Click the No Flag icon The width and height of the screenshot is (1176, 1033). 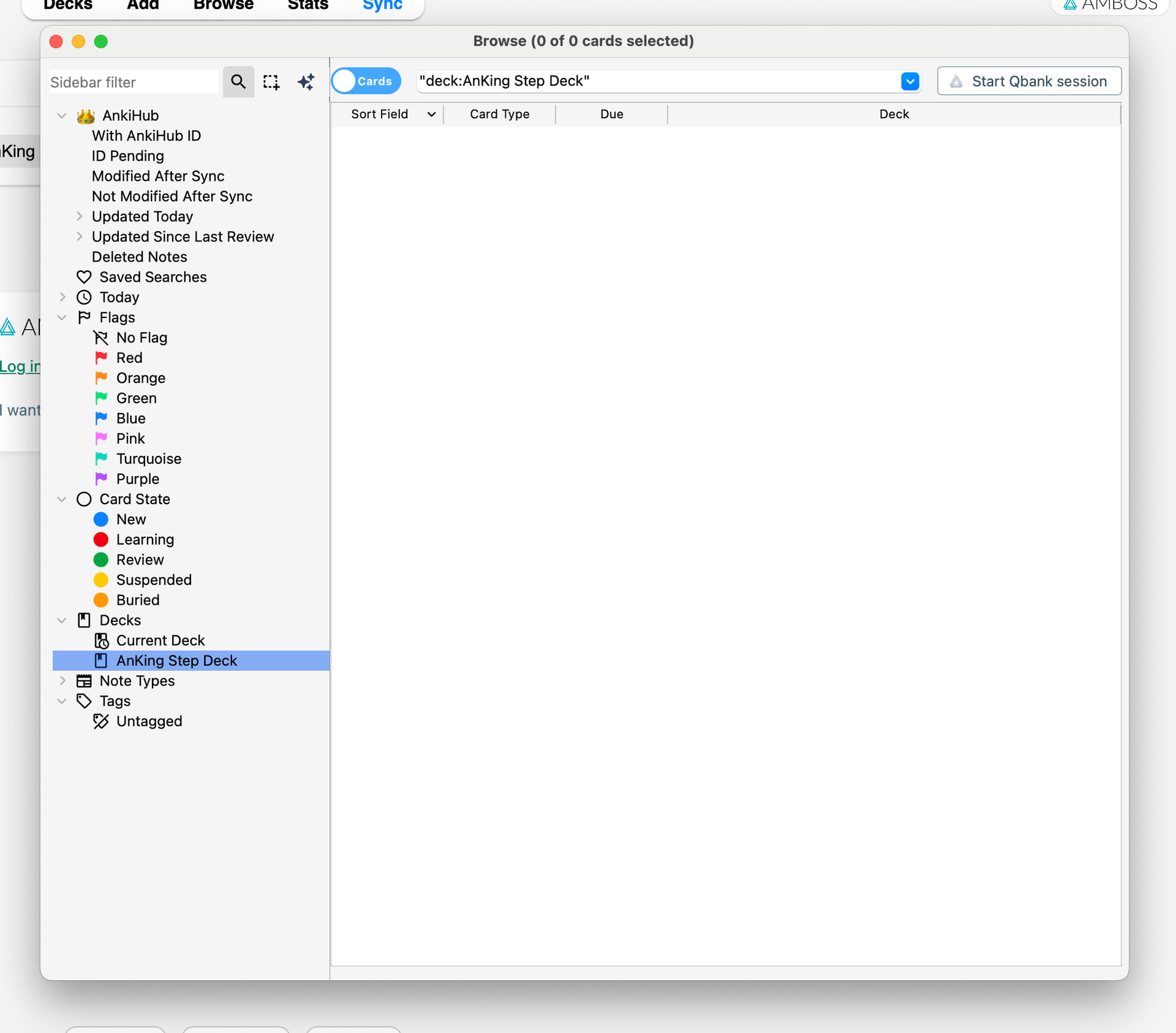tap(101, 338)
